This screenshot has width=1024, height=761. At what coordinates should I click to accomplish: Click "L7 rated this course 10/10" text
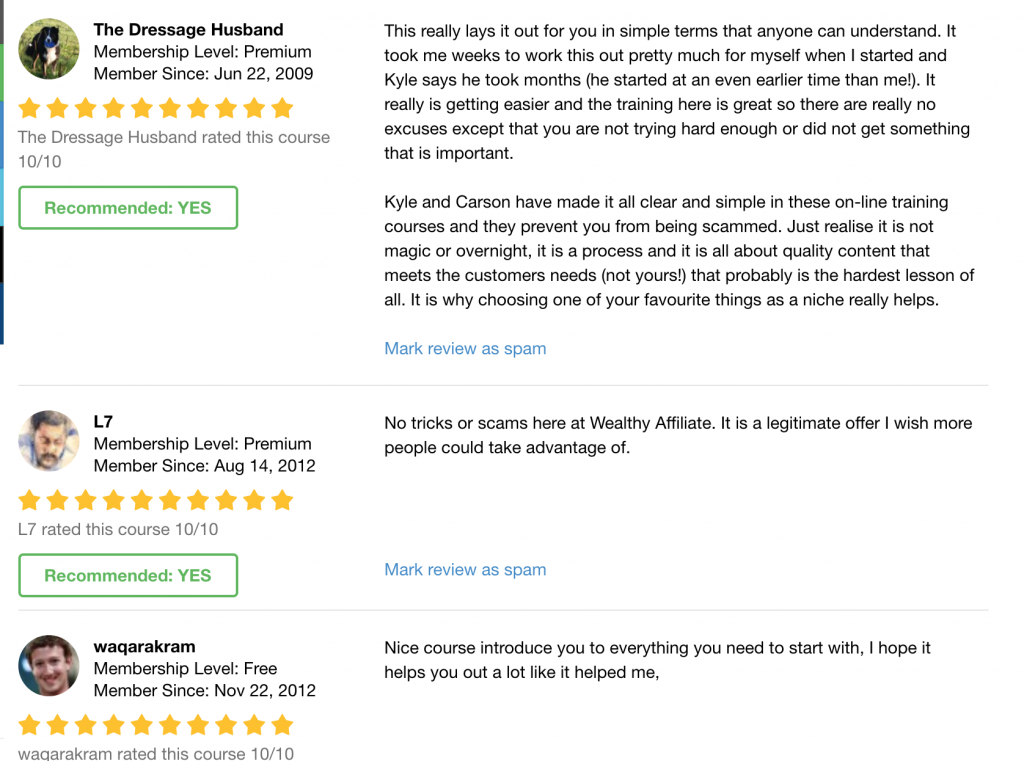118,529
